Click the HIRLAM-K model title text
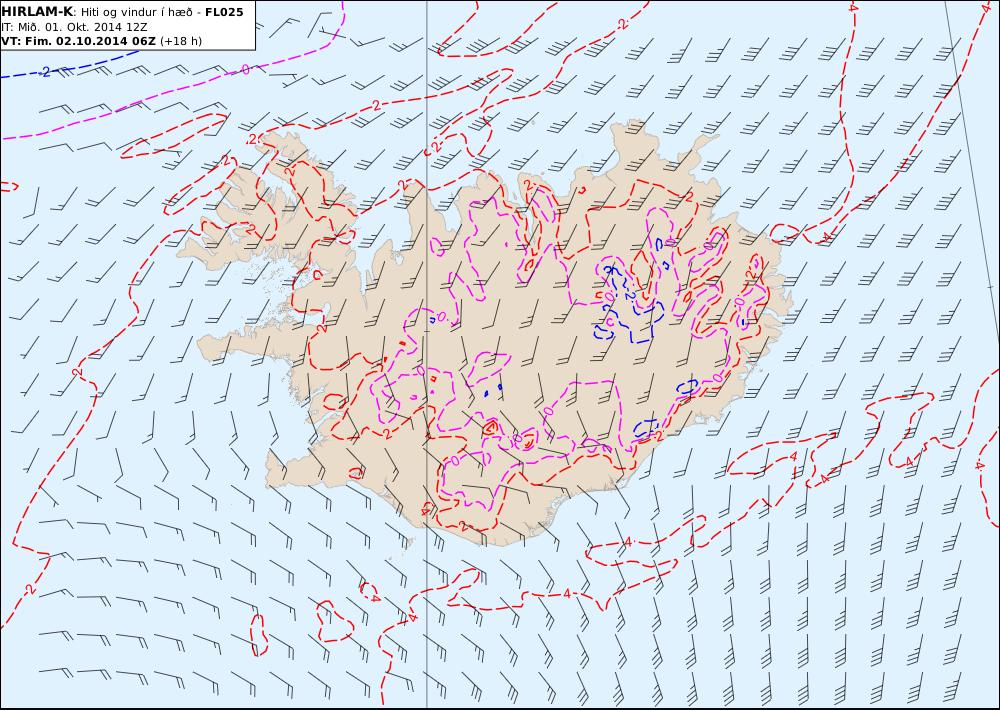Screen dimensions: 1000x710 point(37,12)
